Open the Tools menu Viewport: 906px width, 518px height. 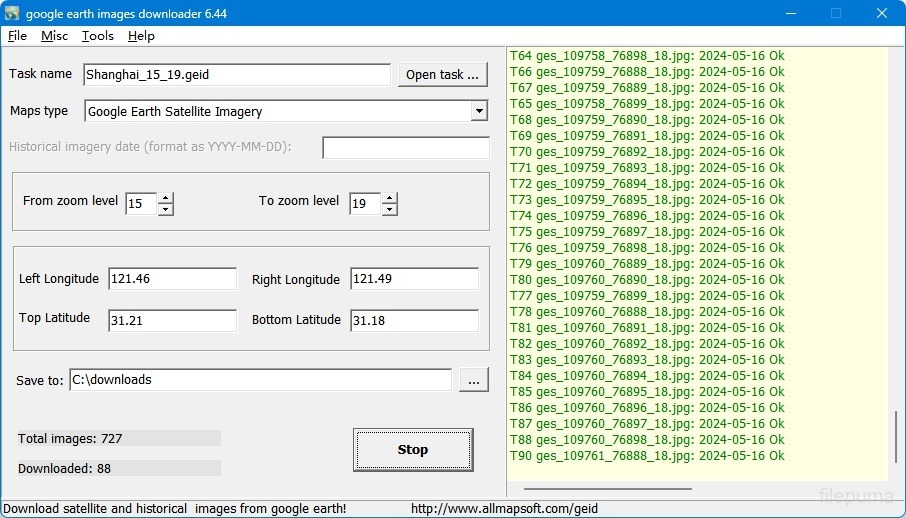[98, 36]
